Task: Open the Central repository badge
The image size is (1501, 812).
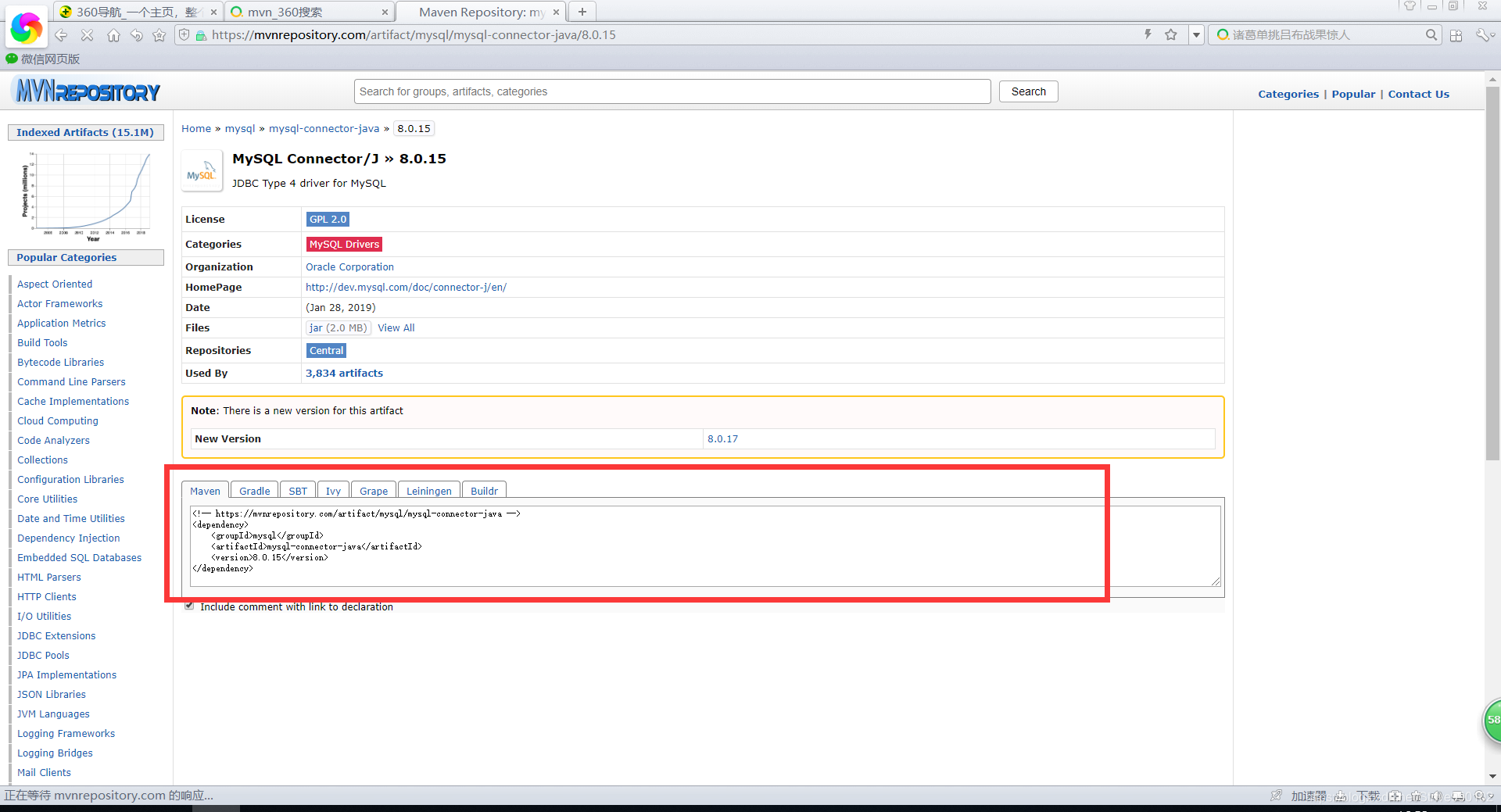Action: tap(326, 351)
